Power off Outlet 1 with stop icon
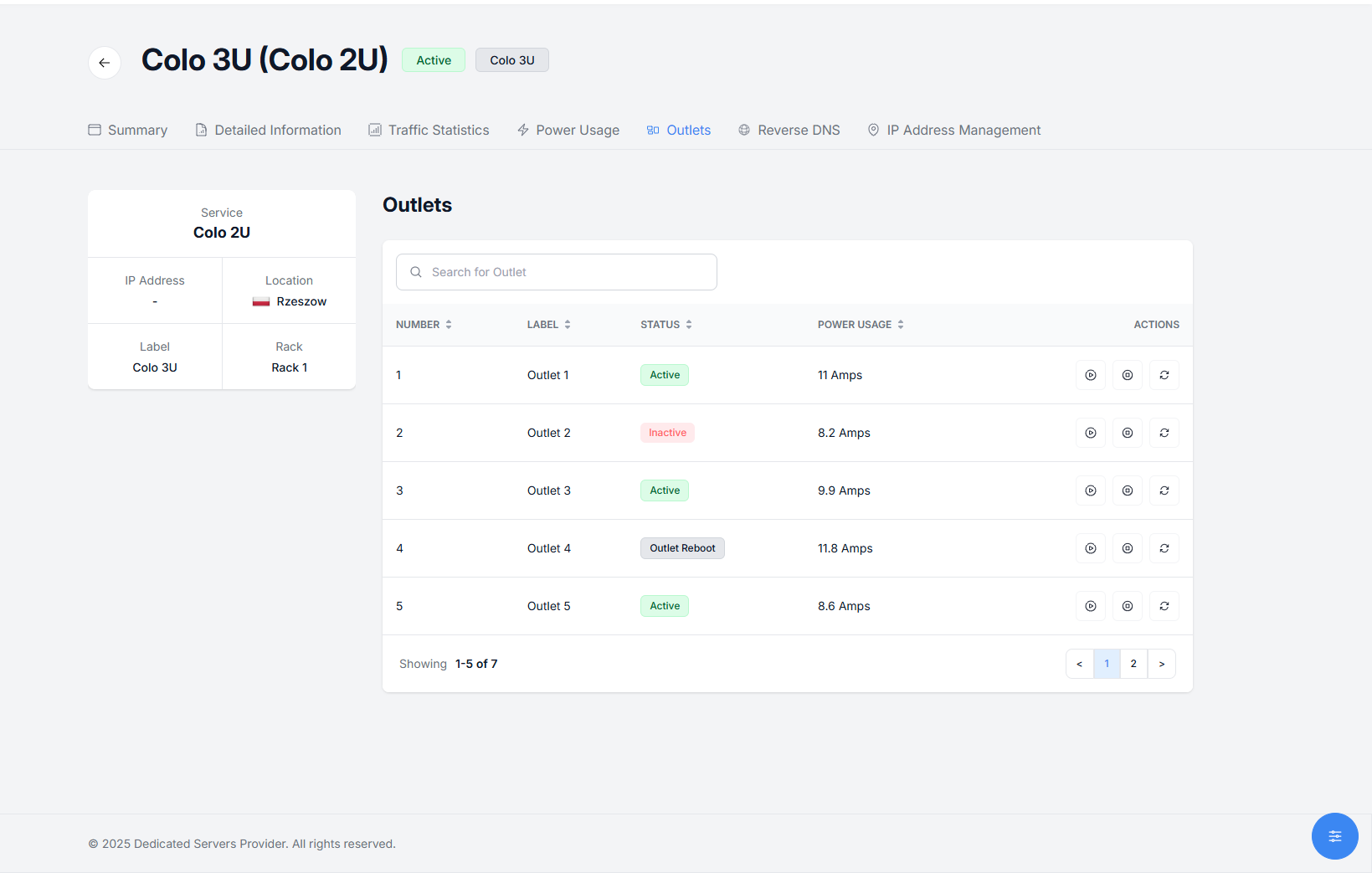This screenshot has width=1372, height=873. pyautogui.click(x=1128, y=375)
